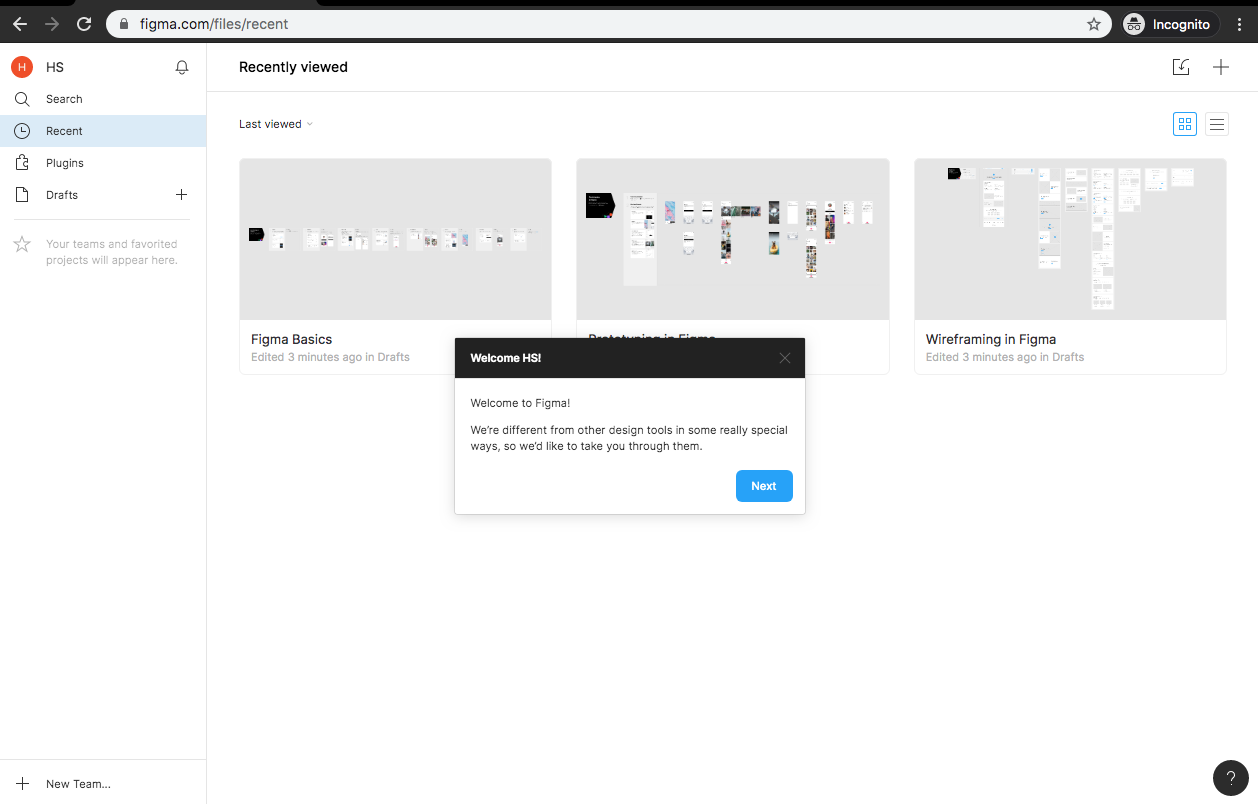Click the Figma Basics file title

(292, 339)
